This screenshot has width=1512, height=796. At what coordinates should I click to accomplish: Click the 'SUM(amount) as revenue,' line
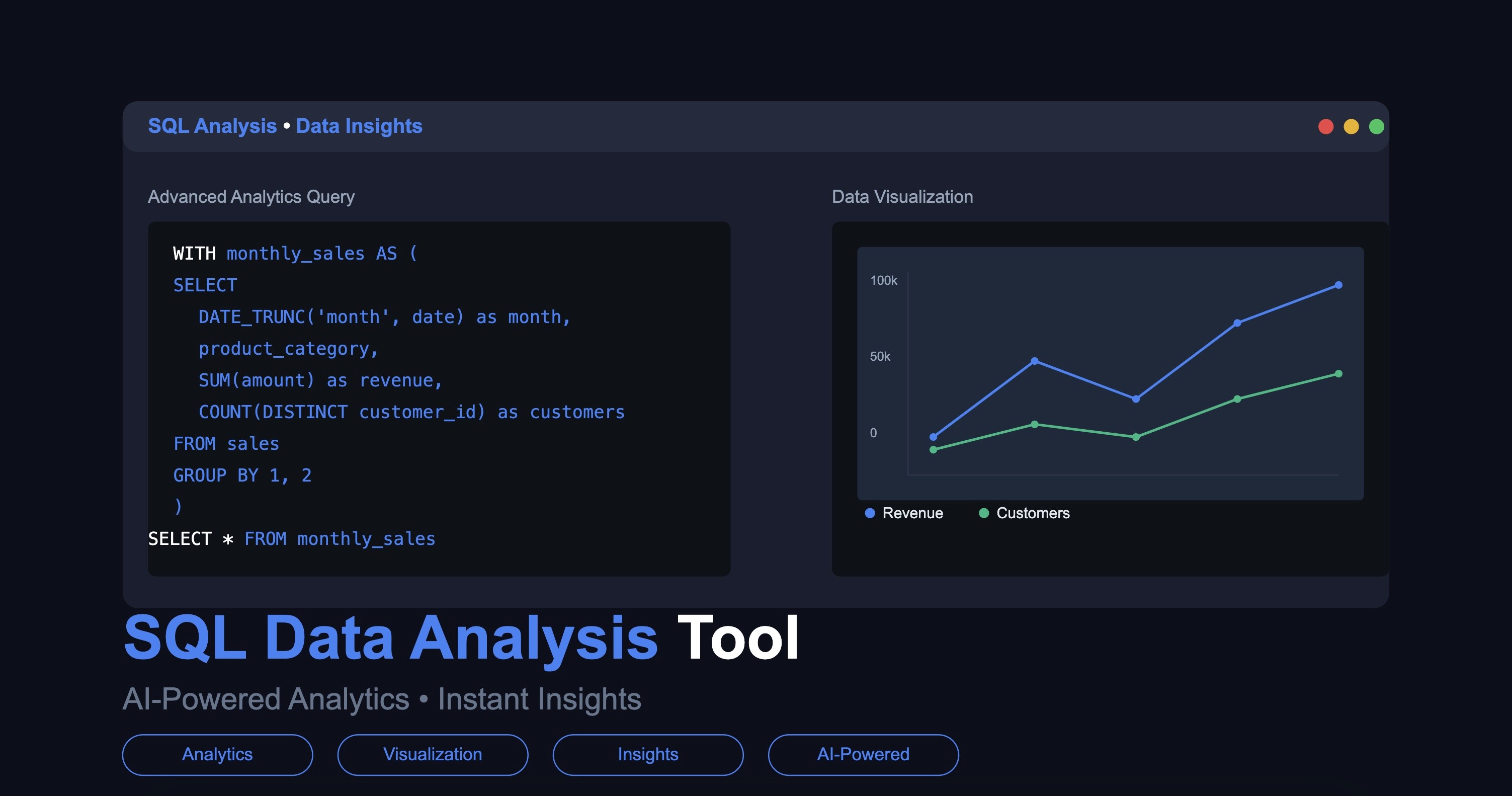(x=320, y=380)
